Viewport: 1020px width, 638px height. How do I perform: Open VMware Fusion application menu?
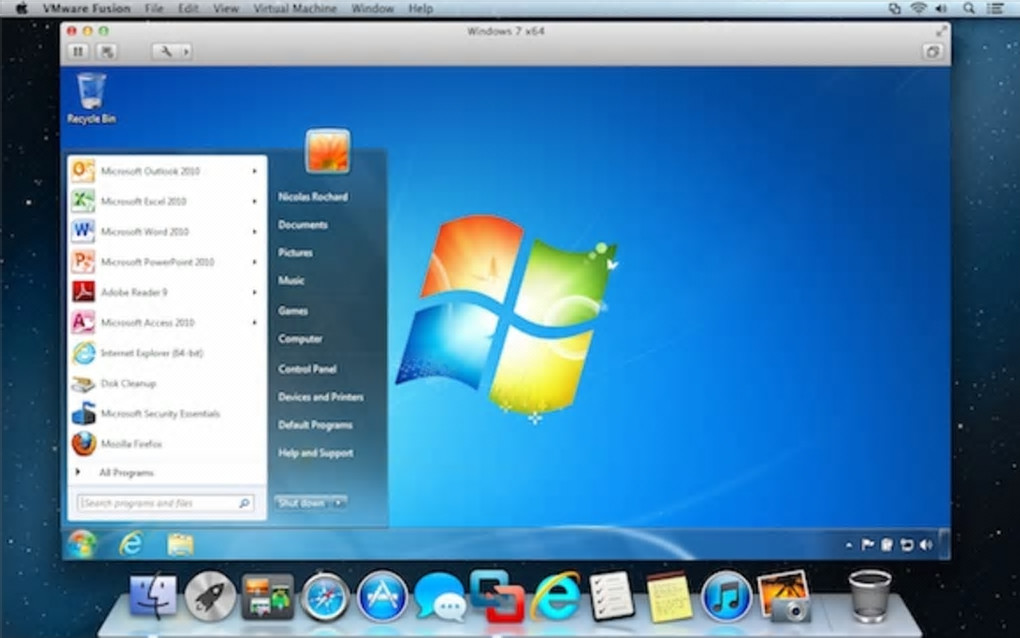point(87,8)
